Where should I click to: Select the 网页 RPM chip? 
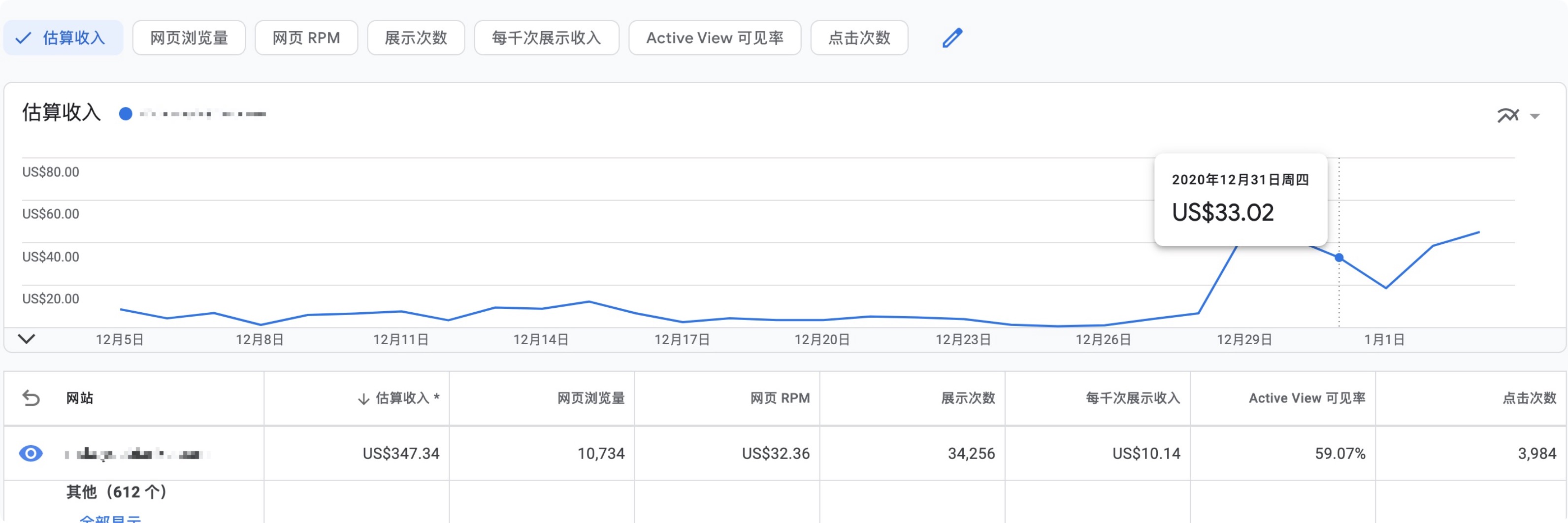pyautogui.click(x=307, y=38)
